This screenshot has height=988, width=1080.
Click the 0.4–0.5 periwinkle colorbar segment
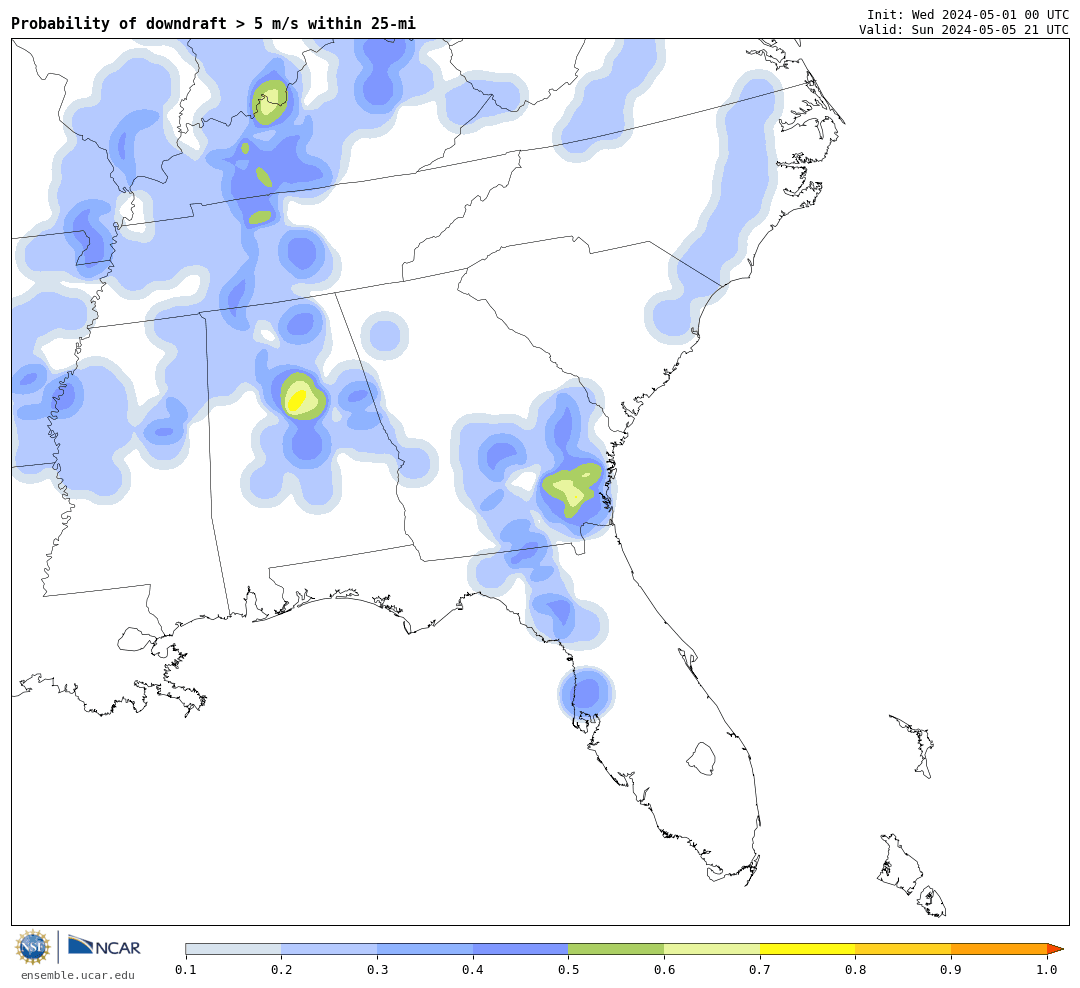click(x=521, y=949)
